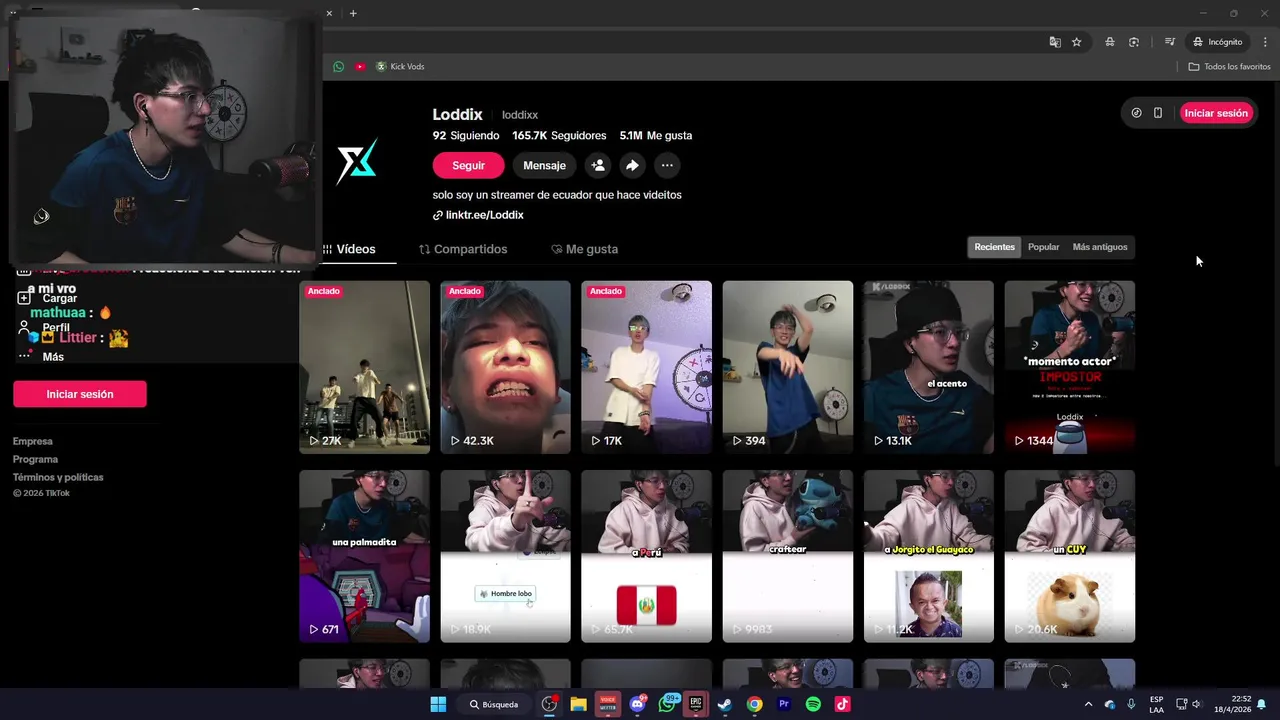Image resolution: width=1280 pixels, height=720 pixels.
Task: Click the top-right Iniciar sesión button
Action: [x=1216, y=113]
